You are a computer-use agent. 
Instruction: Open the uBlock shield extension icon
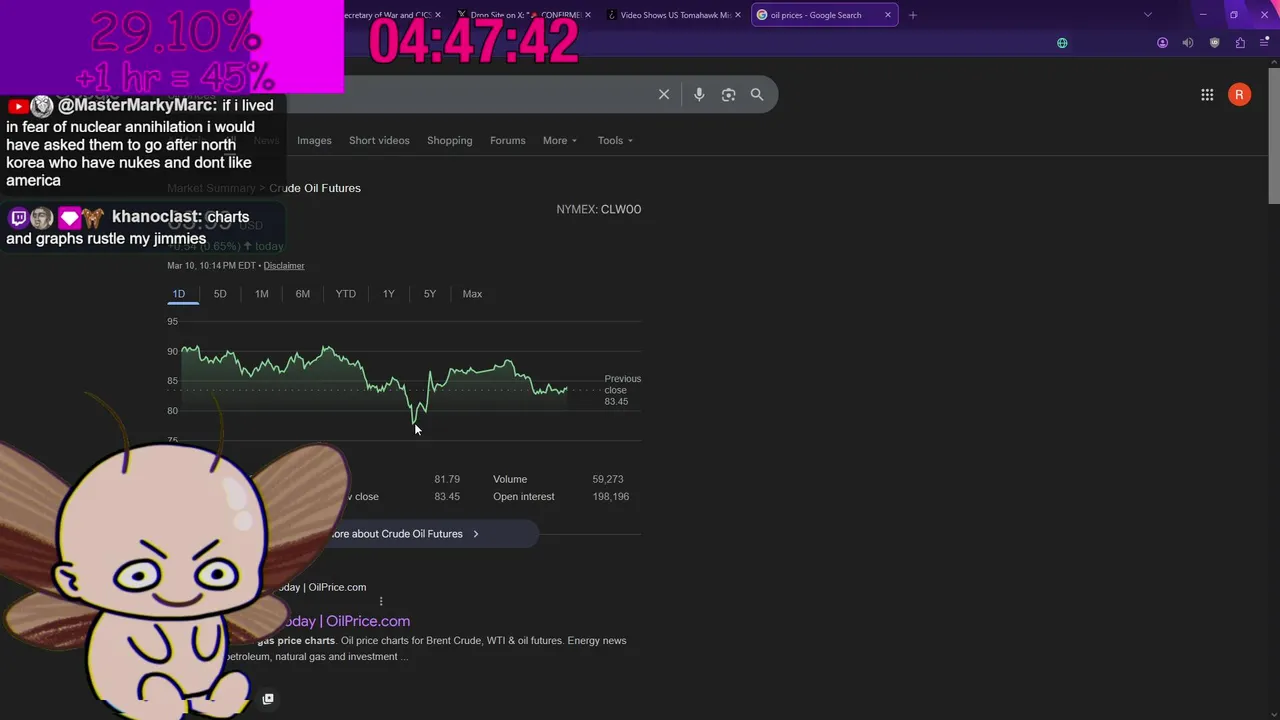(x=1215, y=43)
